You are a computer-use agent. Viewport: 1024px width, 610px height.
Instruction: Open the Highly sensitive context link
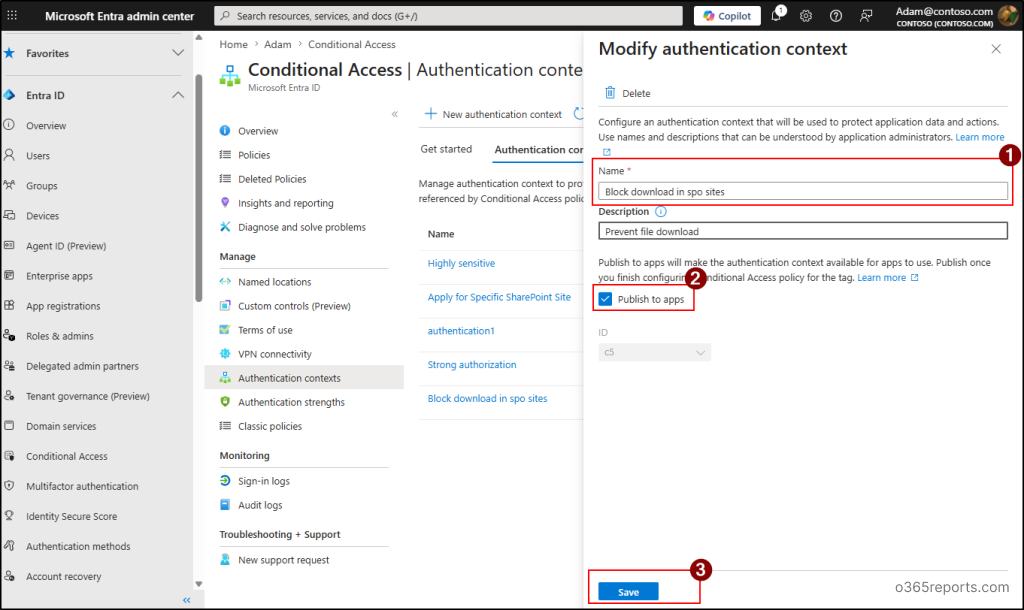461,263
